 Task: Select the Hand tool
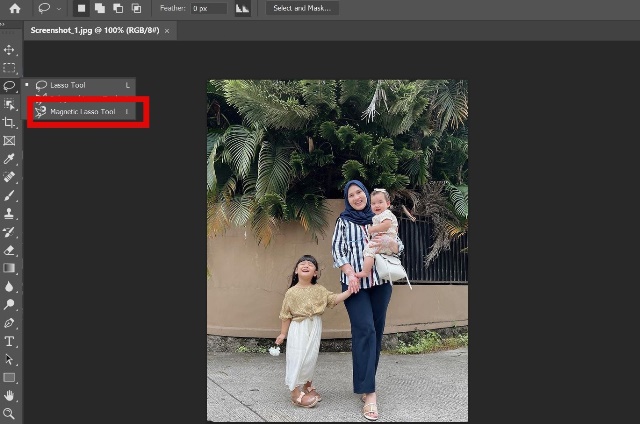[9, 395]
